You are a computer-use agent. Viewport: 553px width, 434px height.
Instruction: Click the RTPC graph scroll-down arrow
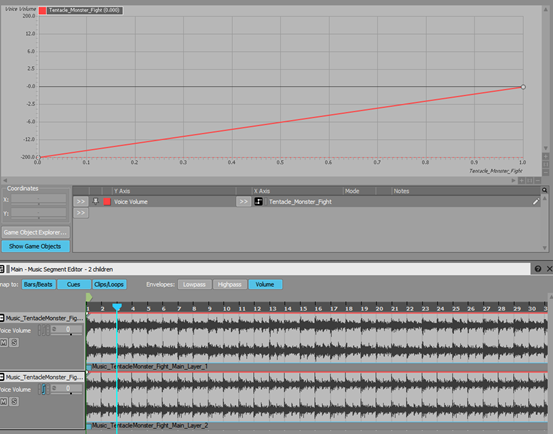(x=546, y=148)
